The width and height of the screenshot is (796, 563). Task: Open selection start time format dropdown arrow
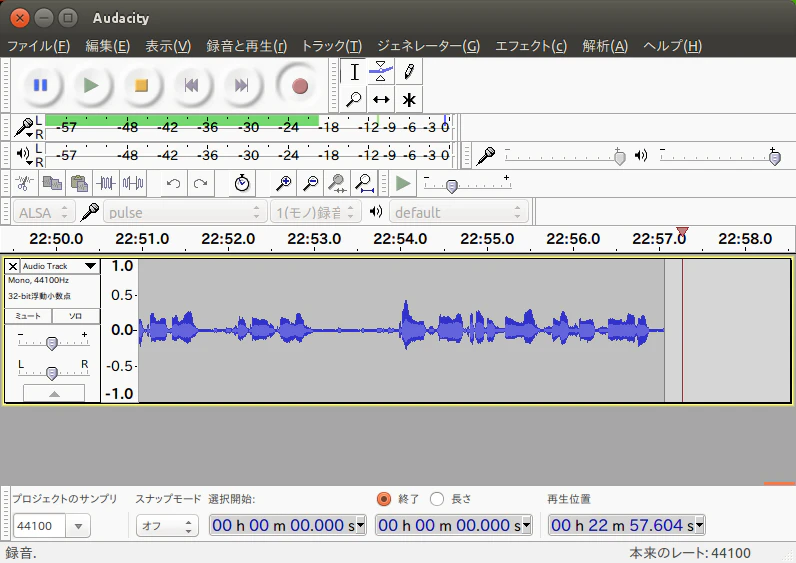tap(360, 525)
